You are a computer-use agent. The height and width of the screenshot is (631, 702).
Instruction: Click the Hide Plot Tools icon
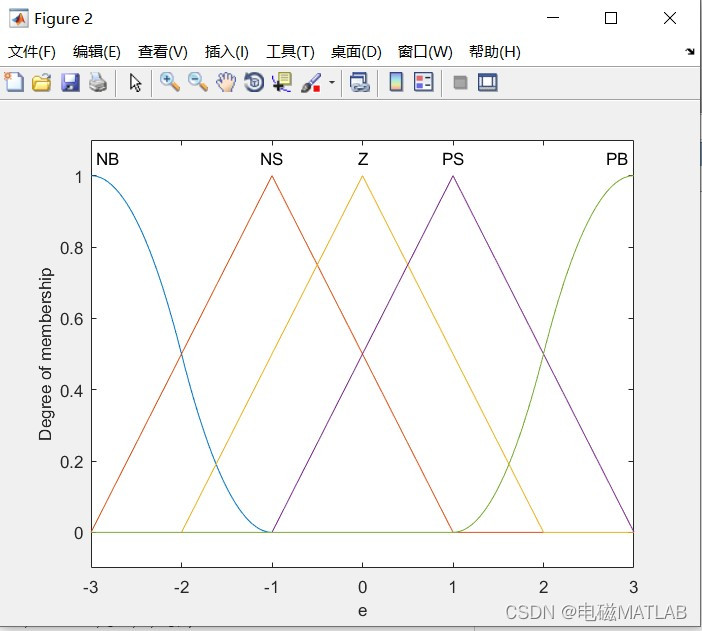point(460,82)
